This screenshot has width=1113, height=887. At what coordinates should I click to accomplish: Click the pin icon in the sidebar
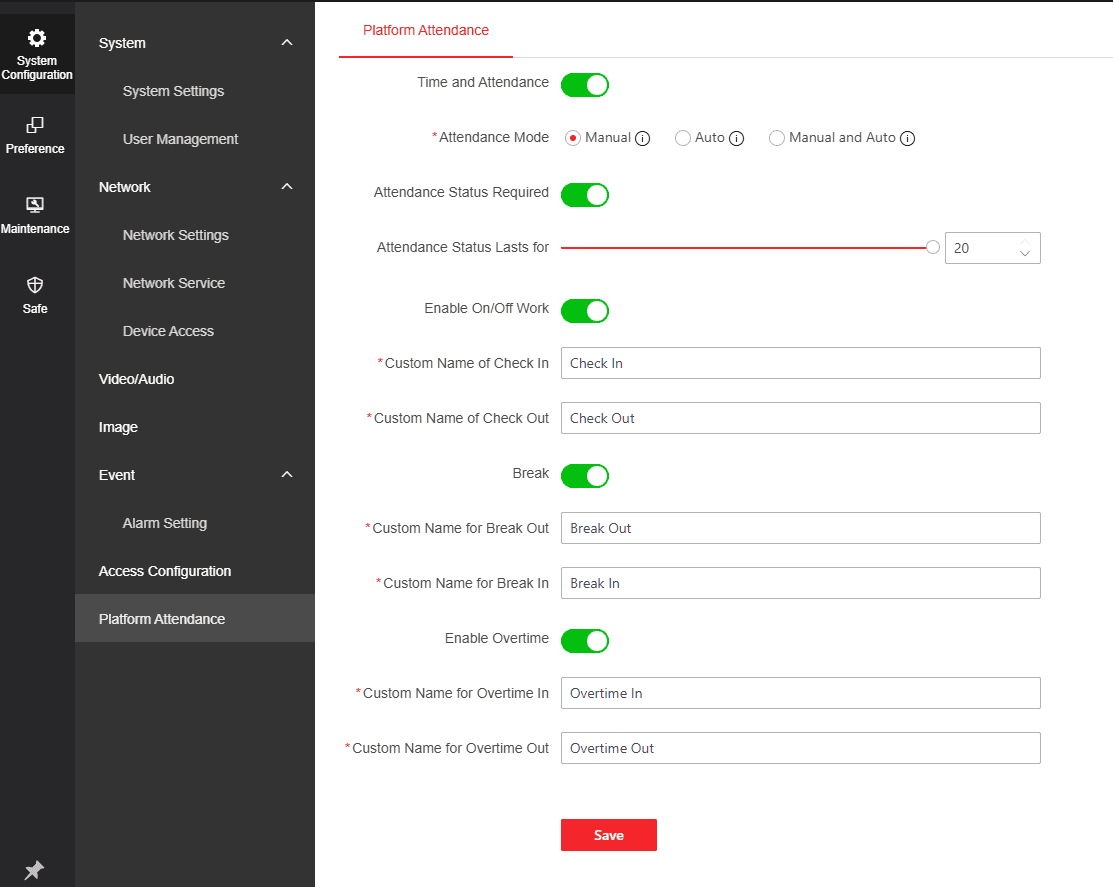(34, 870)
